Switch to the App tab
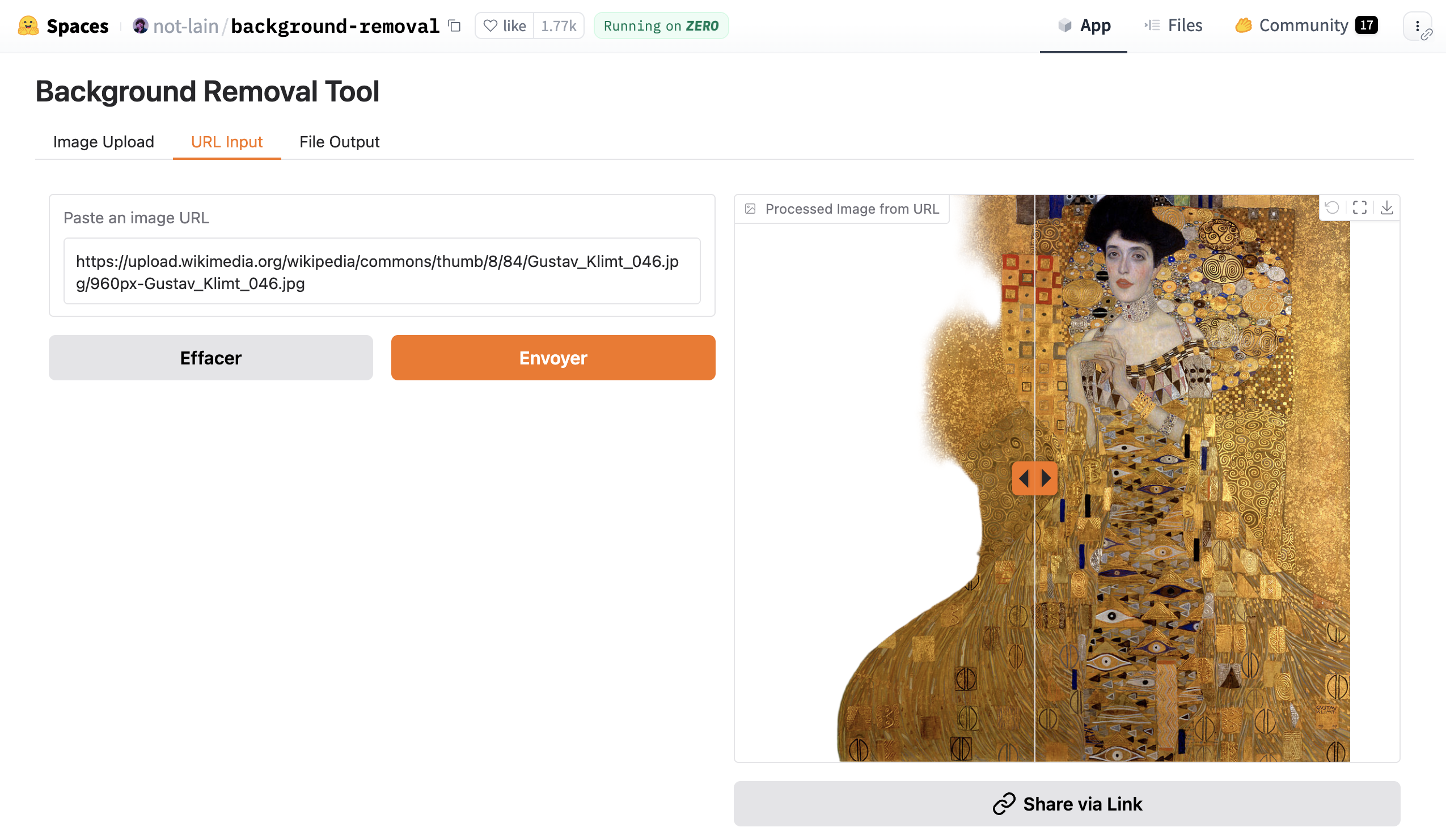This screenshot has height=840, width=1446. 1083,26
